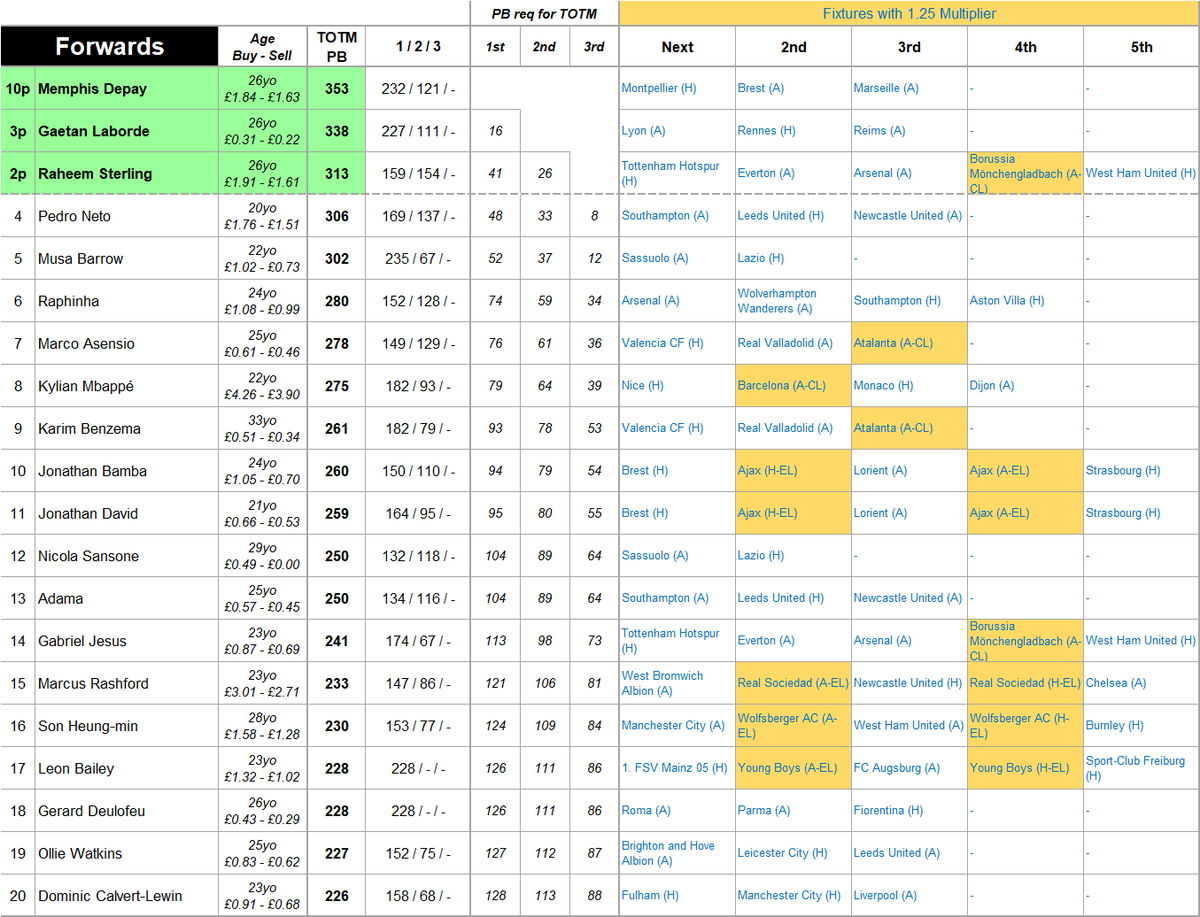The height and width of the screenshot is (917, 1200).
Task: Open Montpellier (H) fixture link
Action: point(657,89)
